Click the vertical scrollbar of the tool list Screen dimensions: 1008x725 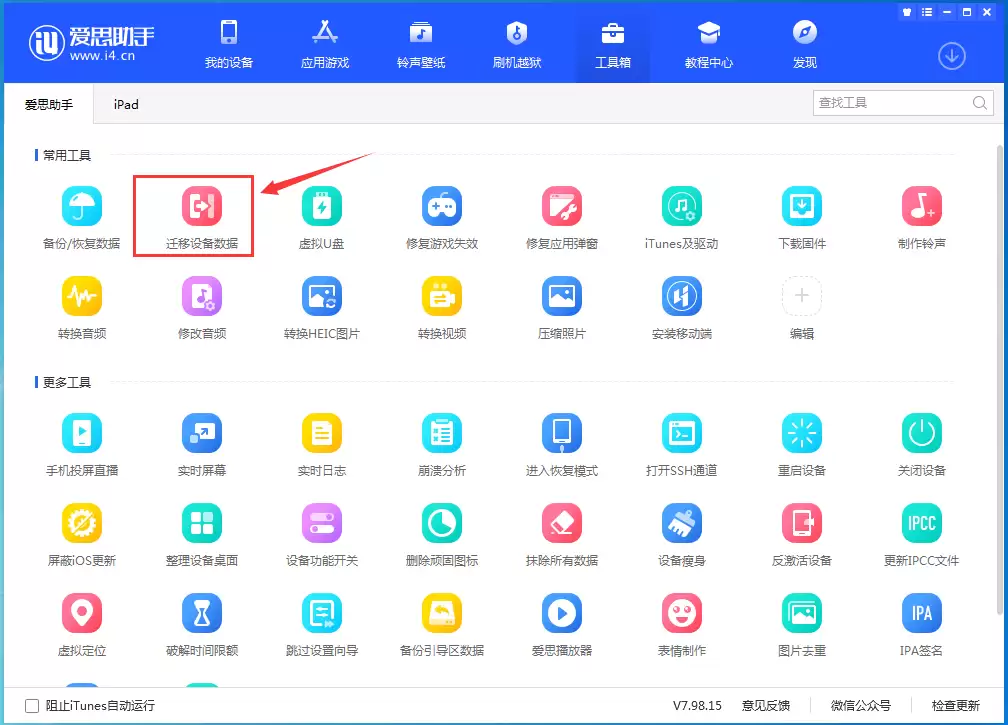click(1000, 379)
